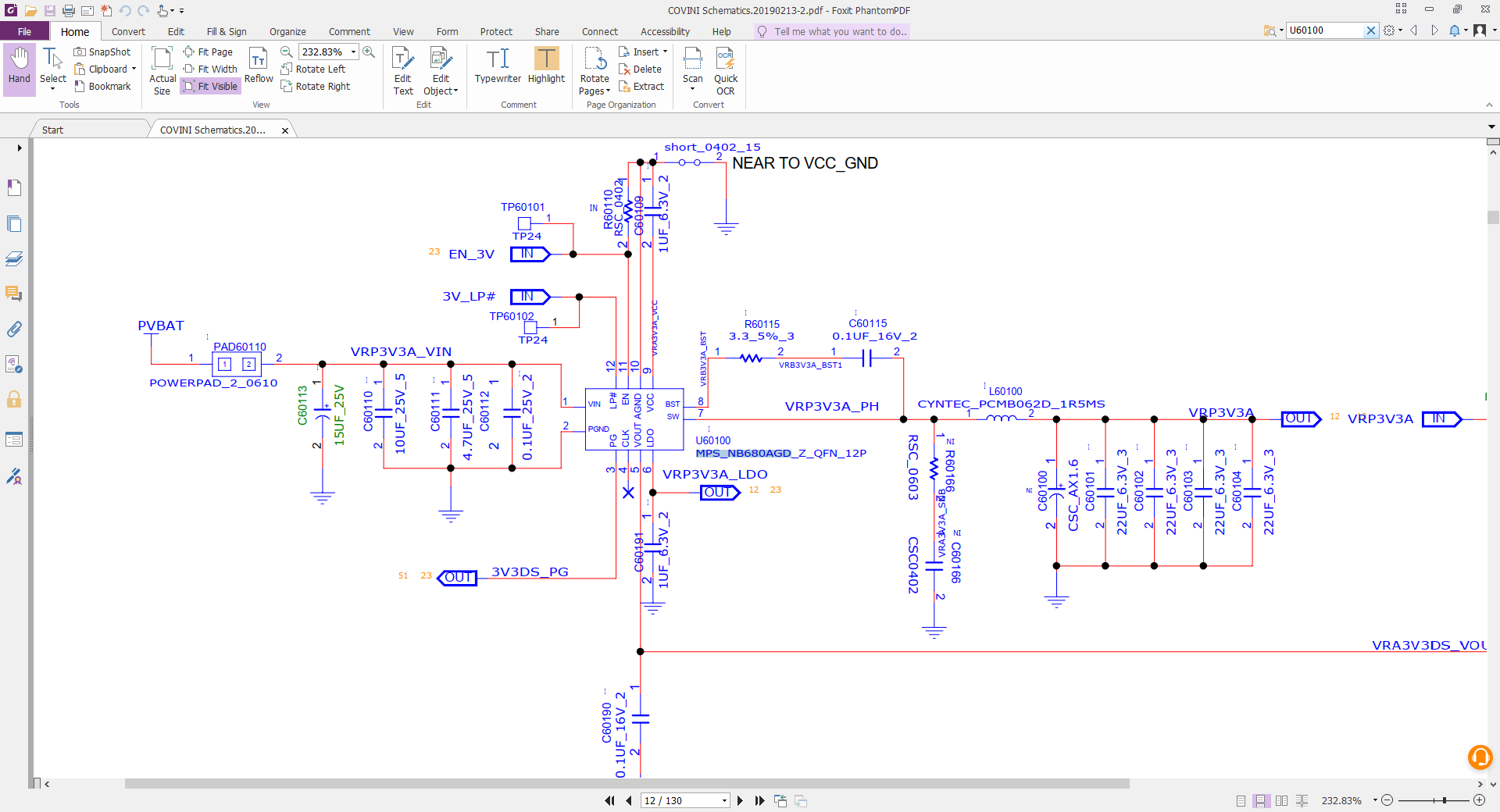Toggle Fit Visible view mode
Image resolution: width=1500 pixels, height=812 pixels.
click(210, 86)
